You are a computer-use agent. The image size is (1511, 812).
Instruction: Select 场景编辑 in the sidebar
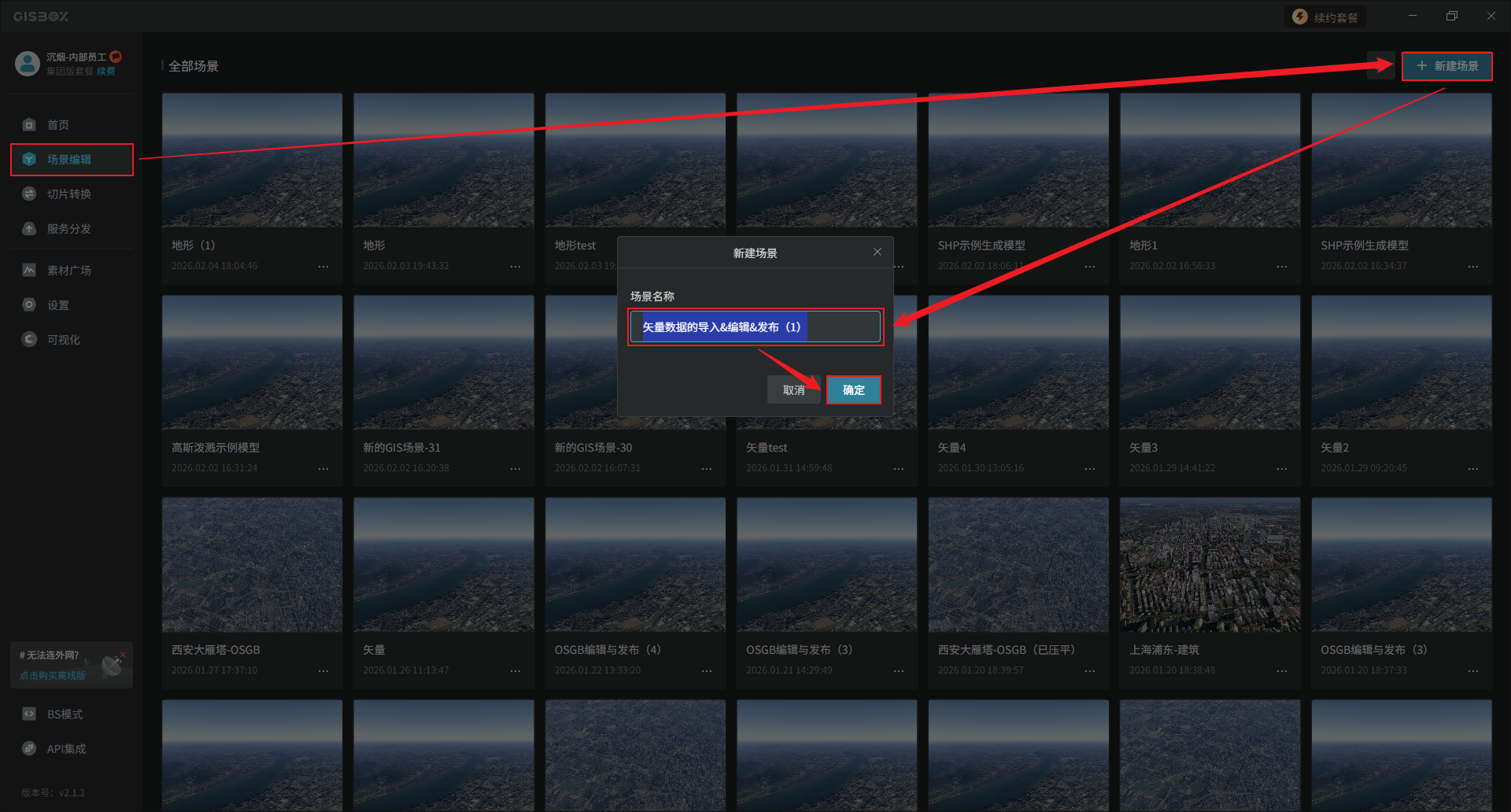71,160
